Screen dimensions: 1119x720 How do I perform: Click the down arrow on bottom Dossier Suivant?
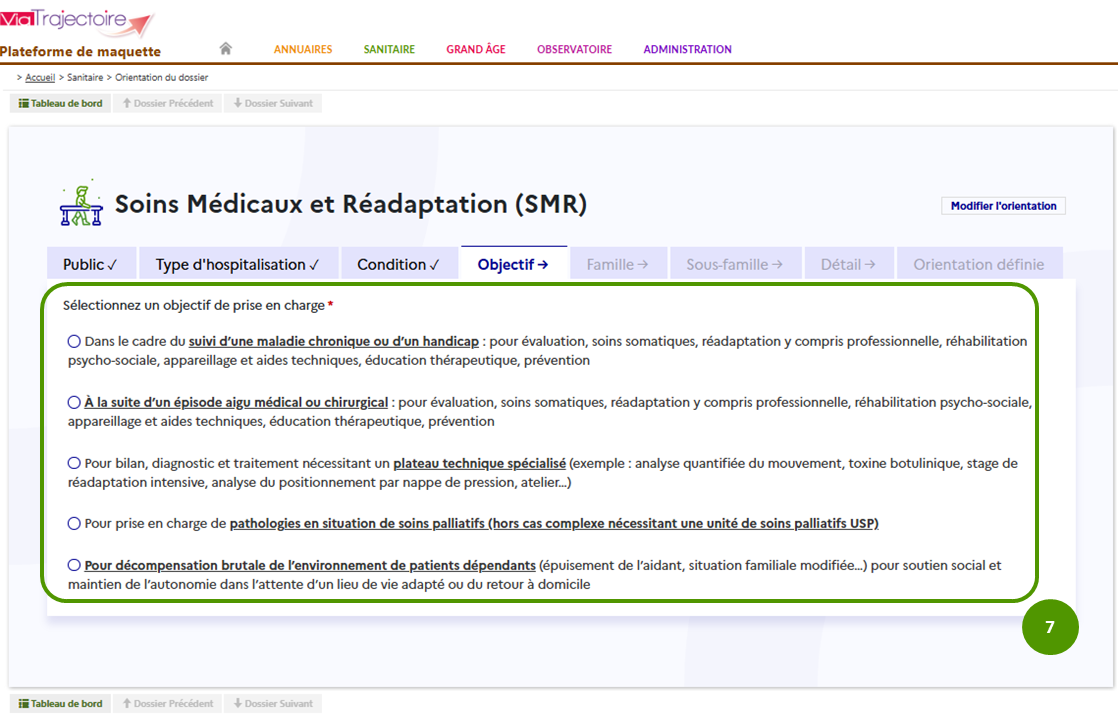pyautogui.click(x=238, y=704)
